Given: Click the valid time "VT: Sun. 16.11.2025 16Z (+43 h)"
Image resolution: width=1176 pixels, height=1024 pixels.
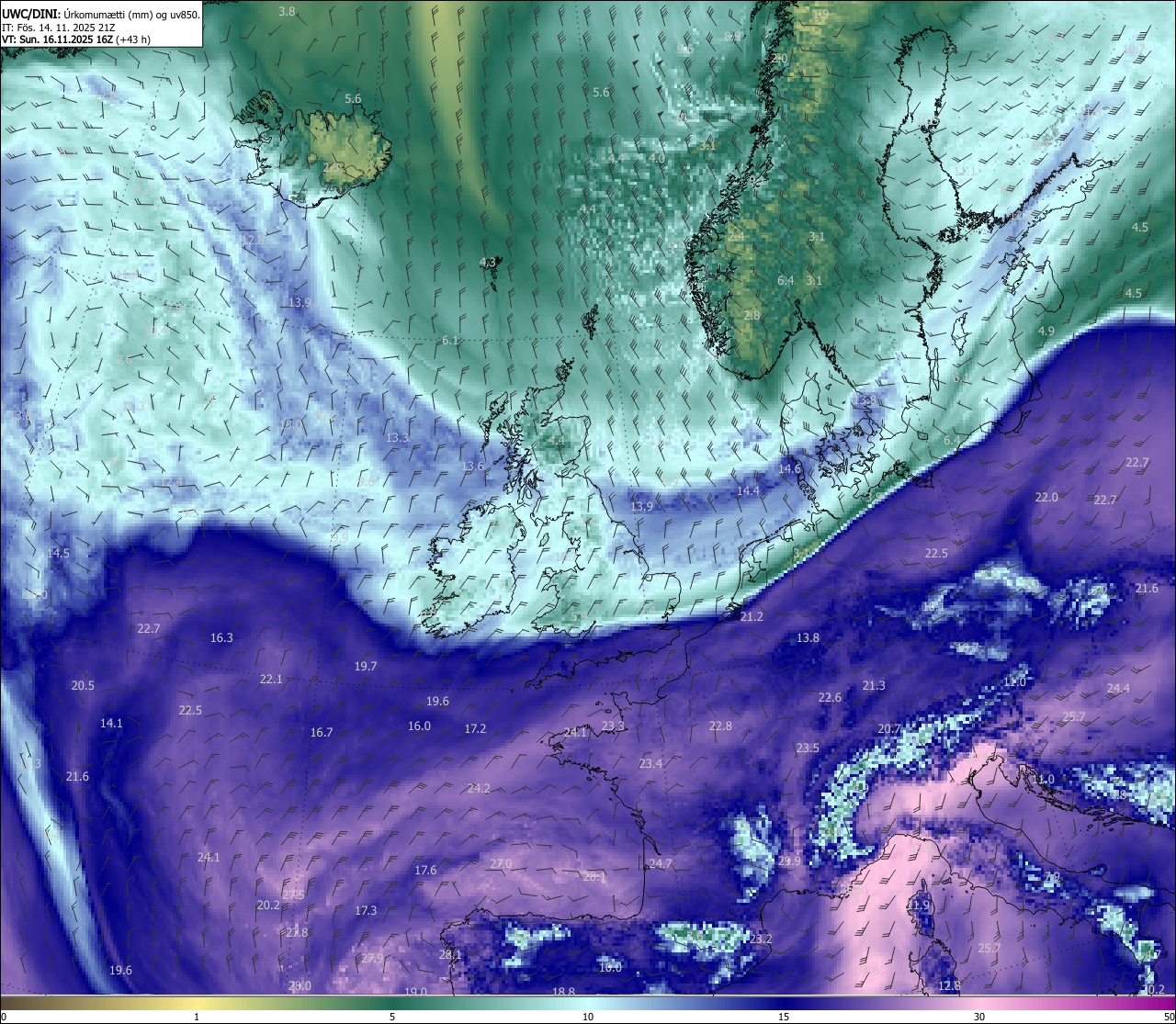Looking at the screenshot, I should [x=76, y=39].
